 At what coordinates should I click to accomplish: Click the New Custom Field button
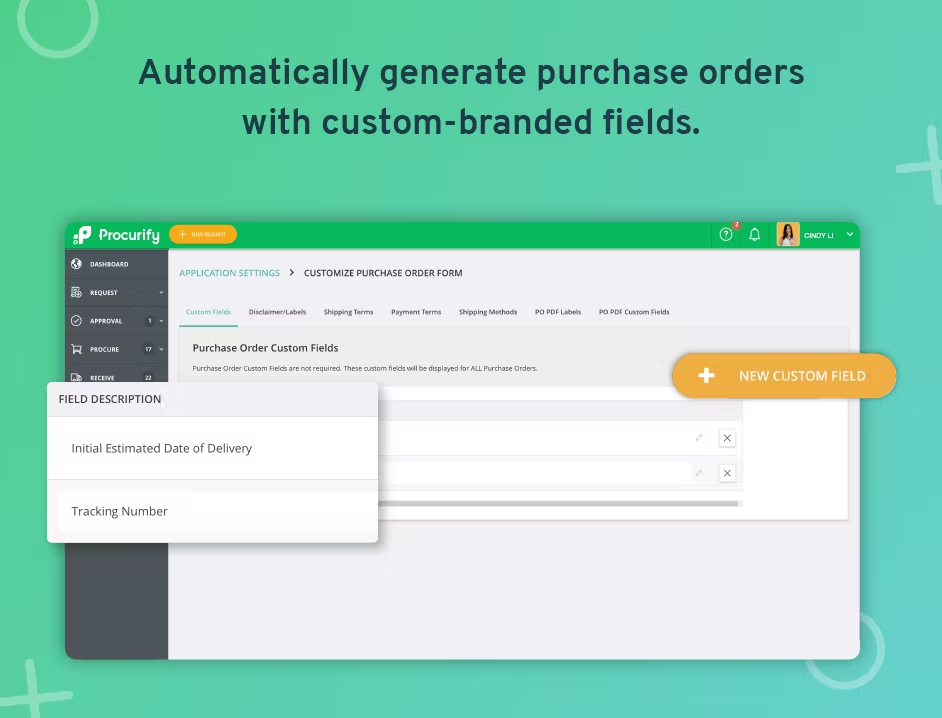pyautogui.click(x=784, y=376)
